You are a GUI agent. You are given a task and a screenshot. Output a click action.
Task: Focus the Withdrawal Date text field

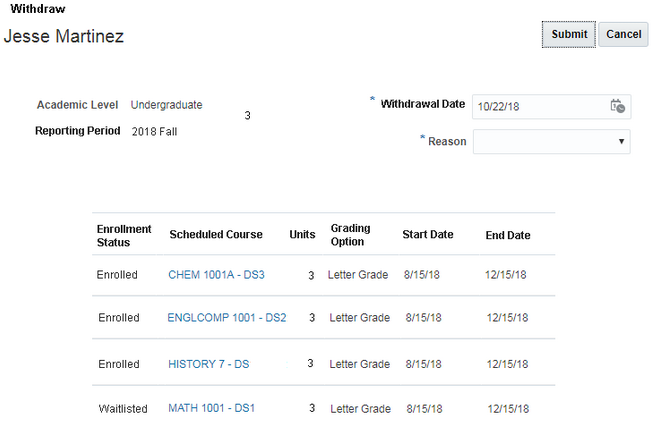pos(539,106)
